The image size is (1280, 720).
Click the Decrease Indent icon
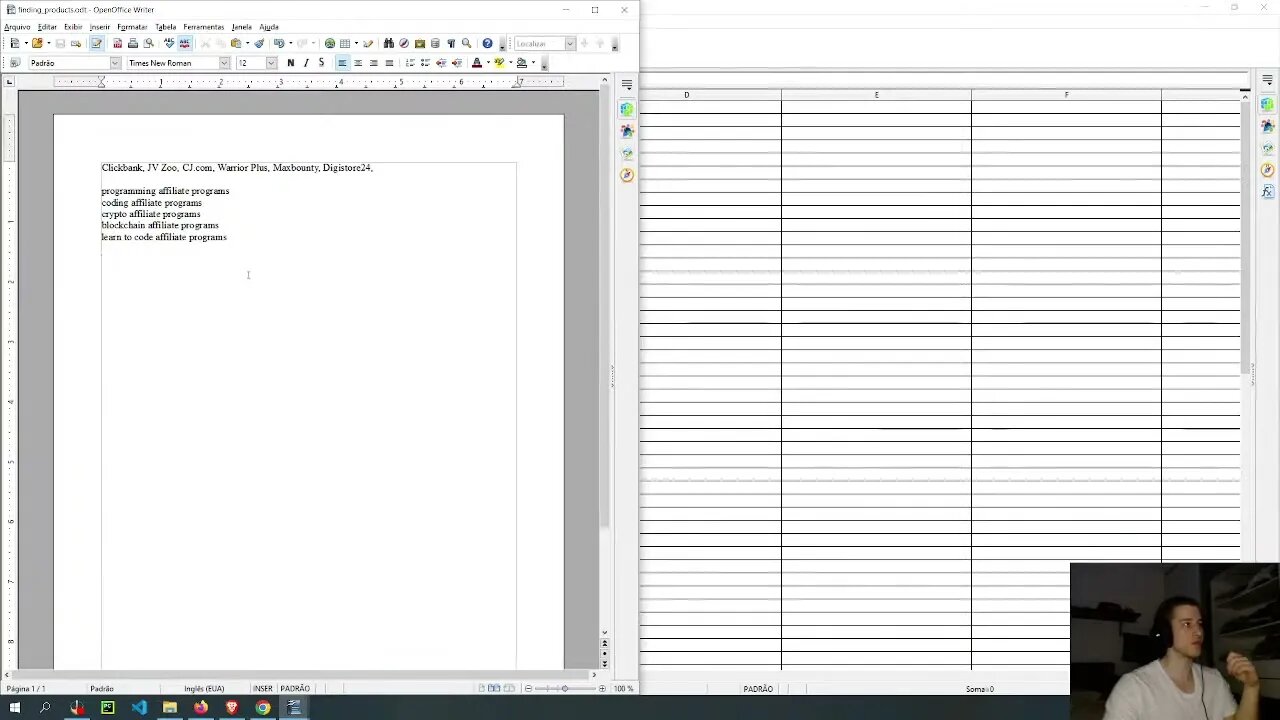[441, 62]
